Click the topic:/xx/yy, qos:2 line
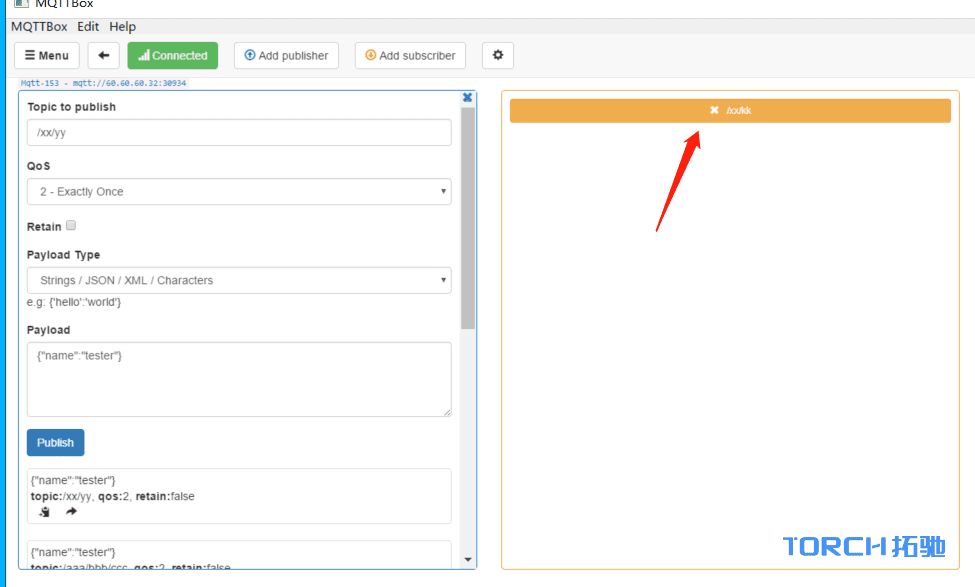 click(x=113, y=496)
